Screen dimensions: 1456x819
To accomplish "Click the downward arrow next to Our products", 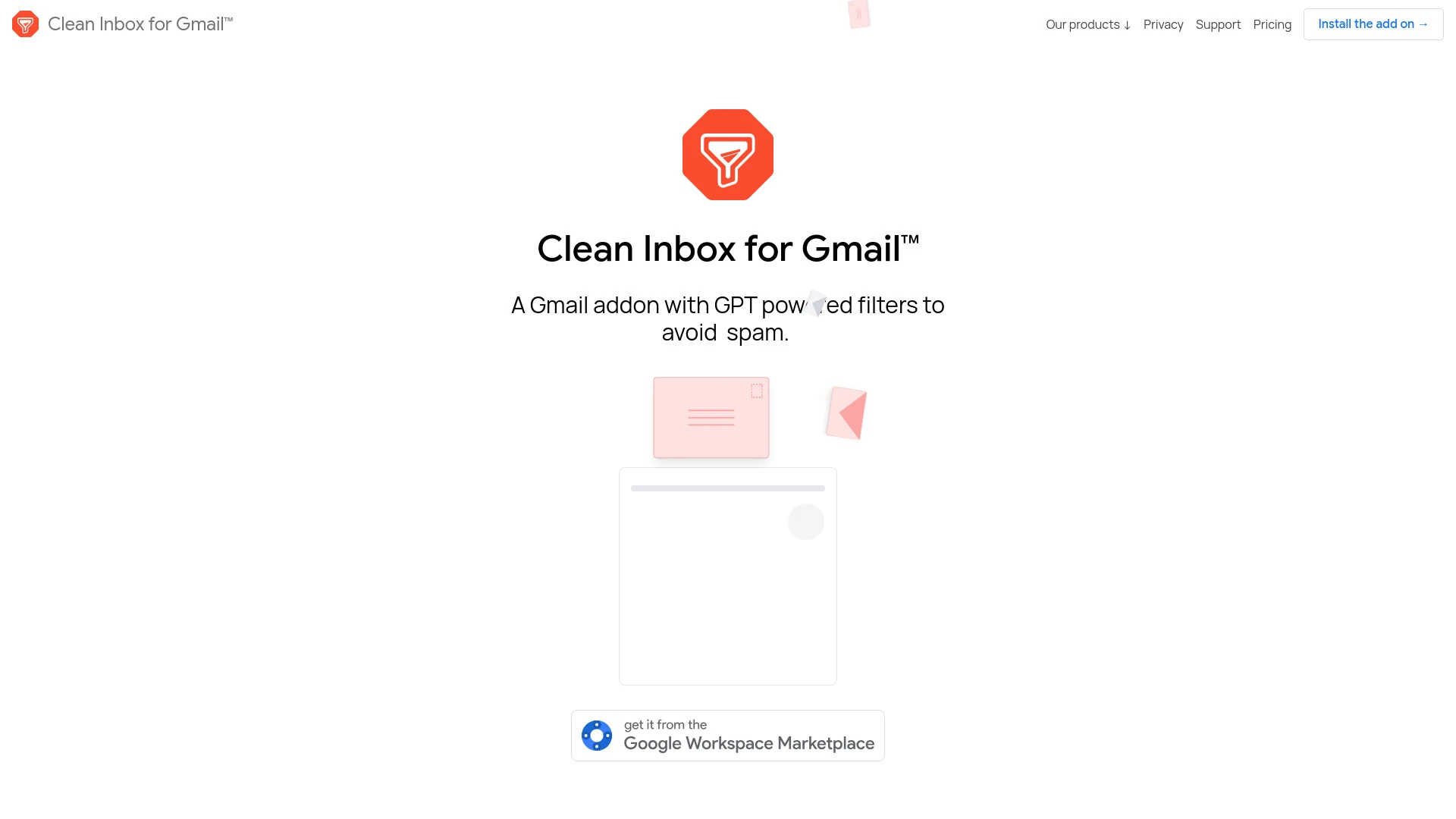I will [1127, 24].
